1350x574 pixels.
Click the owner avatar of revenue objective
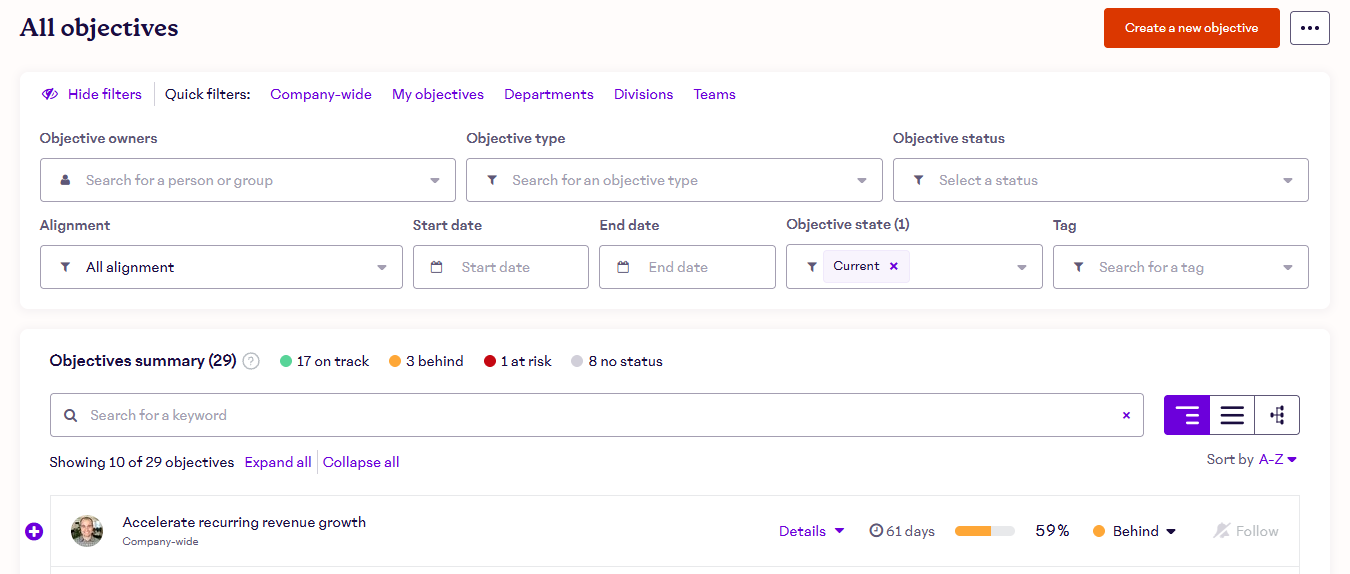tap(87, 531)
